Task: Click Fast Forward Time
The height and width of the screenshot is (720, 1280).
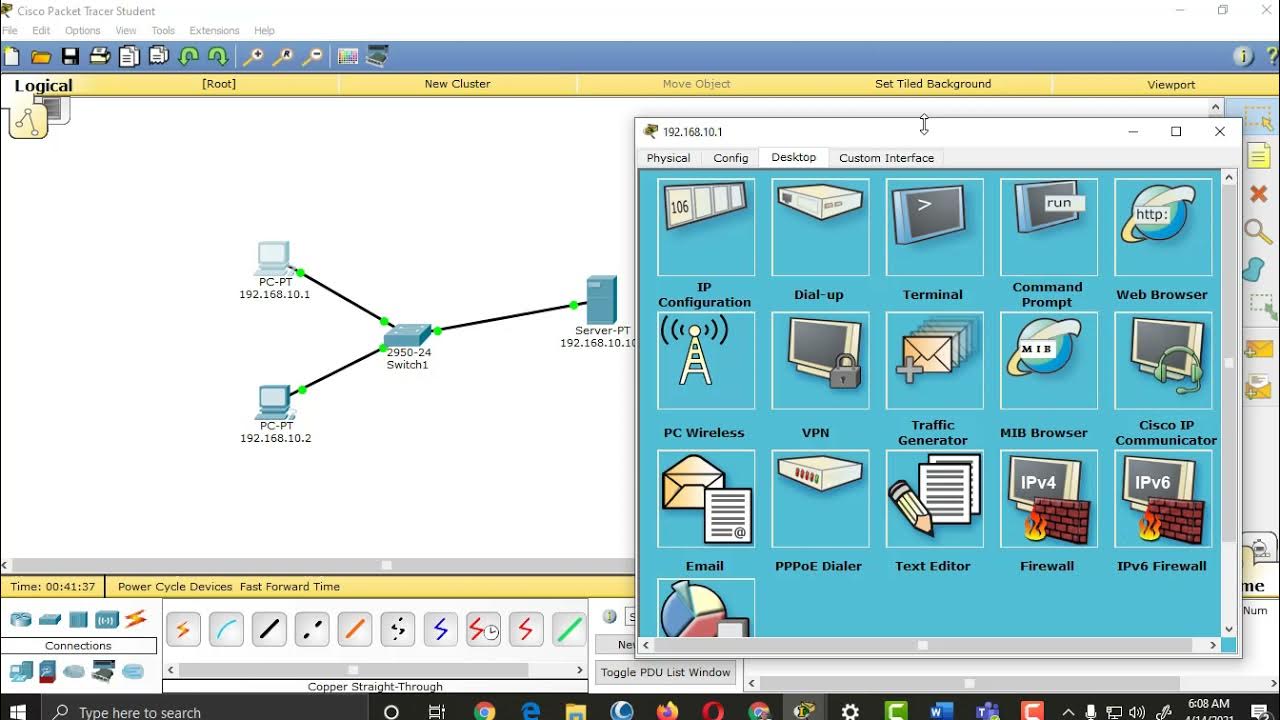Action: click(290, 587)
